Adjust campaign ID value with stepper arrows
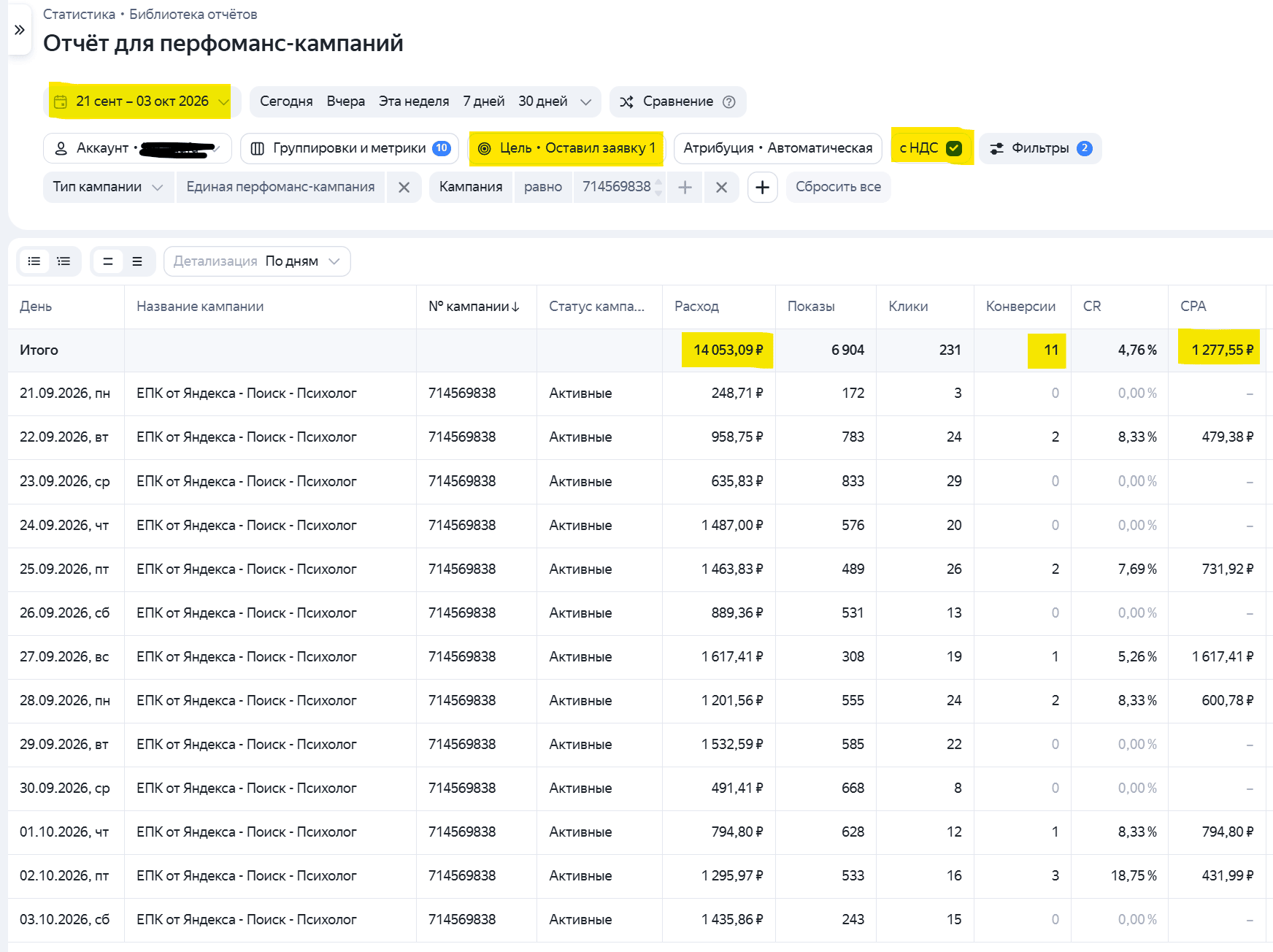 click(x=658, y=188)
